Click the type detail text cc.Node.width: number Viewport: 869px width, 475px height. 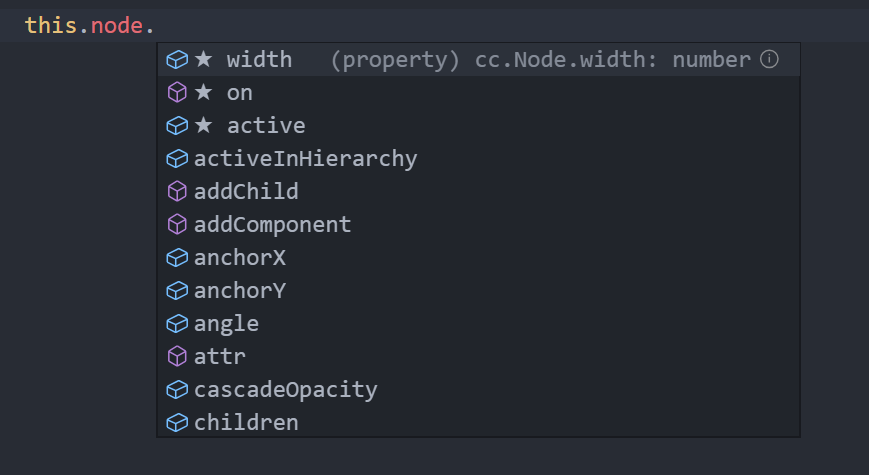612,59
